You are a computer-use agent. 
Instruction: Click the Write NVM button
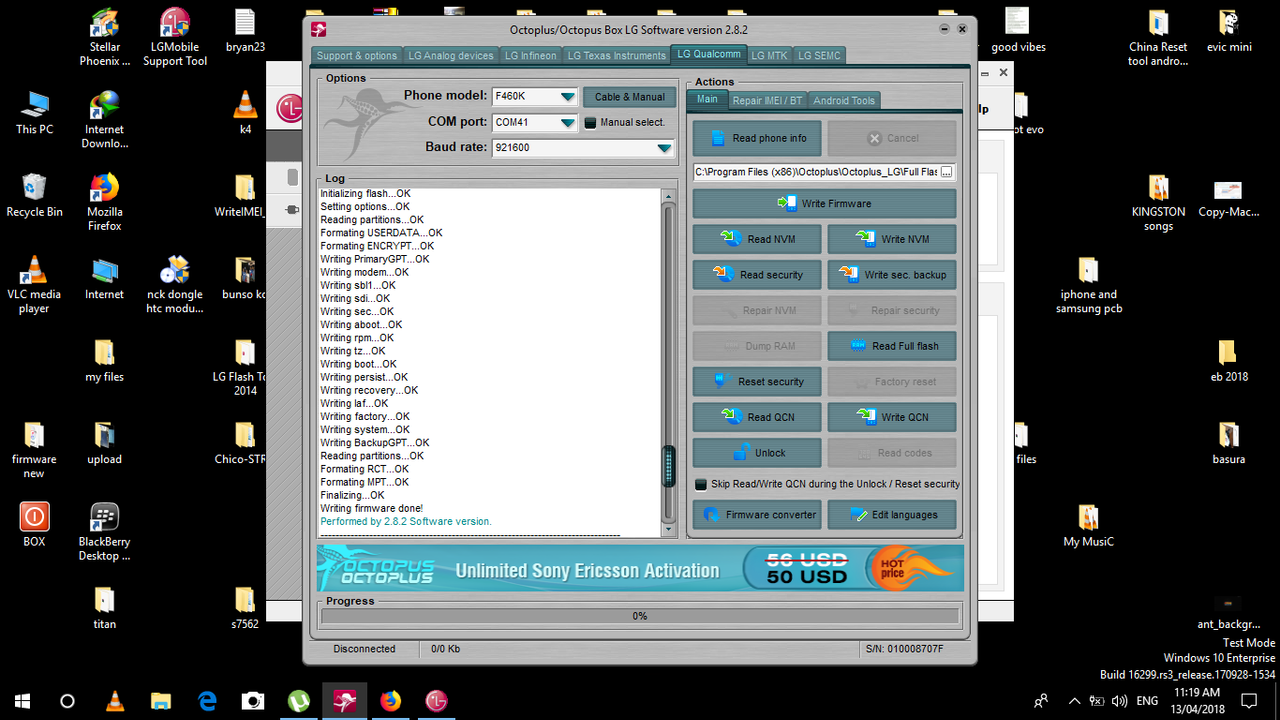point(892,239)
